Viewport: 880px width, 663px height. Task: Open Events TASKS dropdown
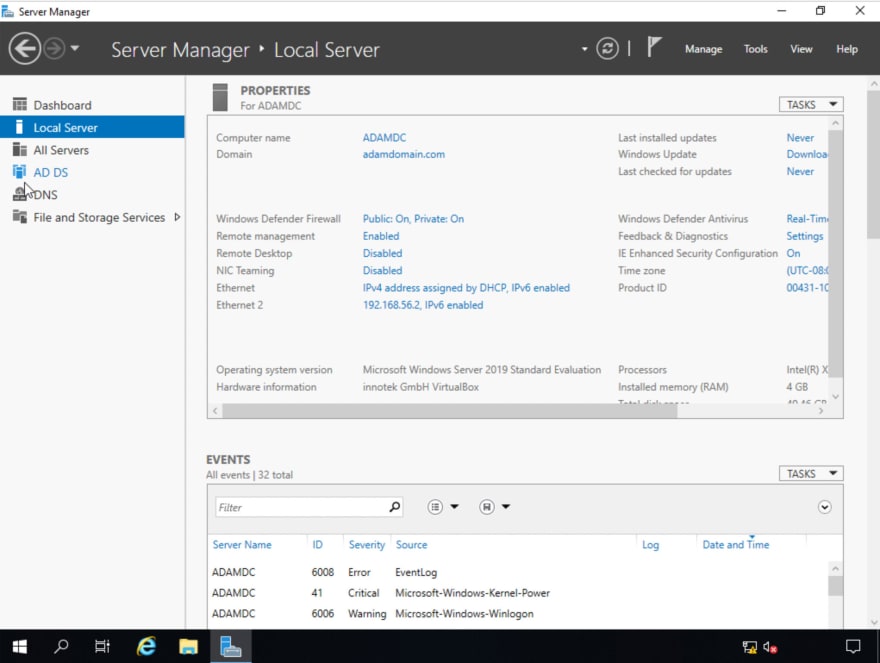click(810, 473)
